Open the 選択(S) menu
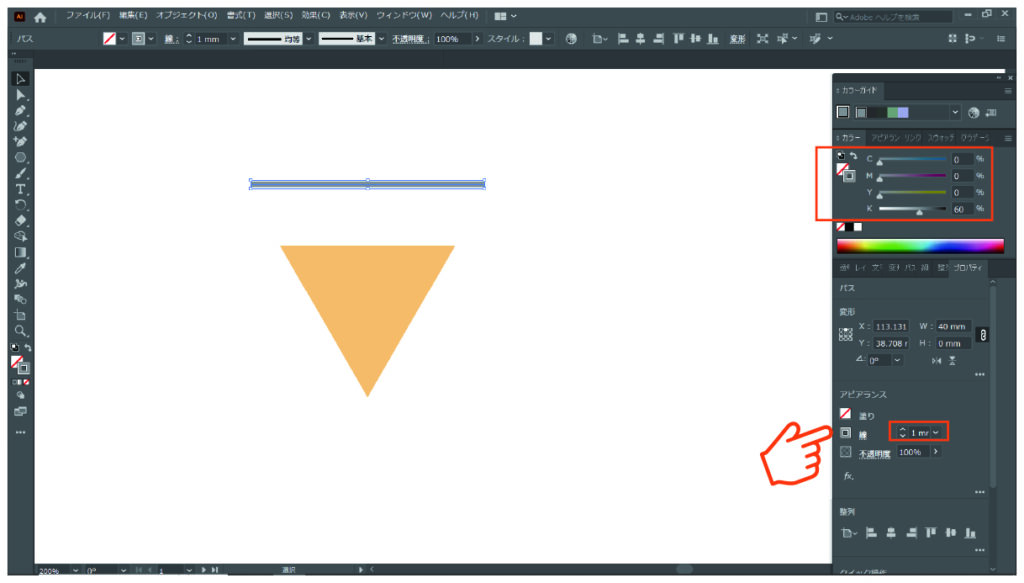 (278, 16)
